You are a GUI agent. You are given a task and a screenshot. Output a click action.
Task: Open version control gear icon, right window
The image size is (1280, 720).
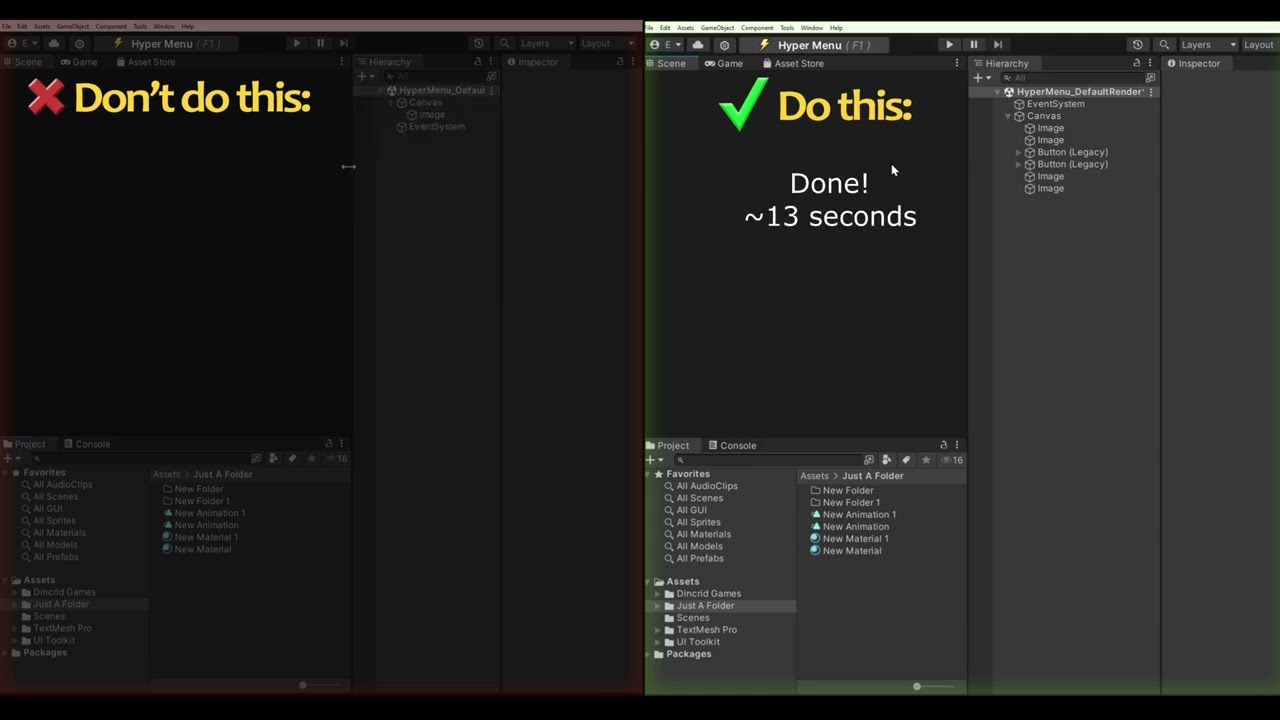click(x=724, y=44)
